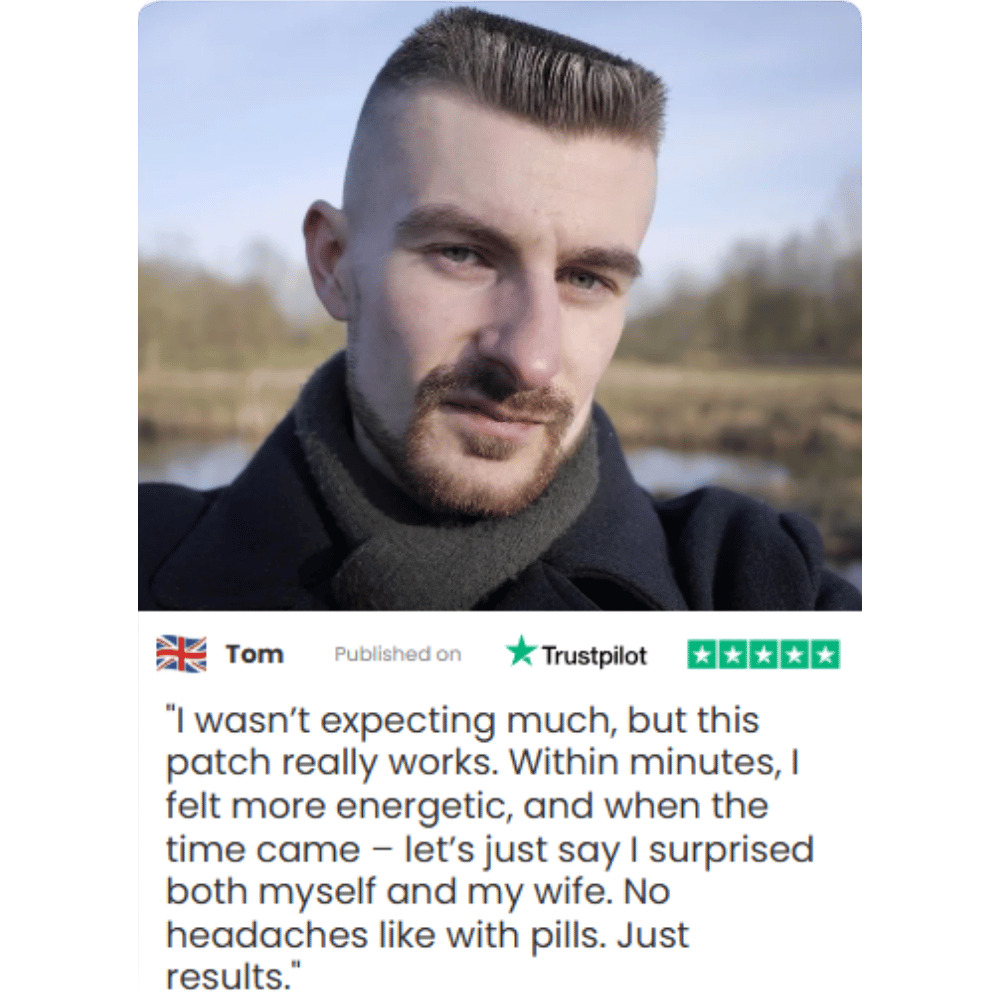Image resolution: width=1000 pixels, height=1000 pixels.
Task: Click the UK flag icon
Action: pyautogui.click(x=181, y=654)
